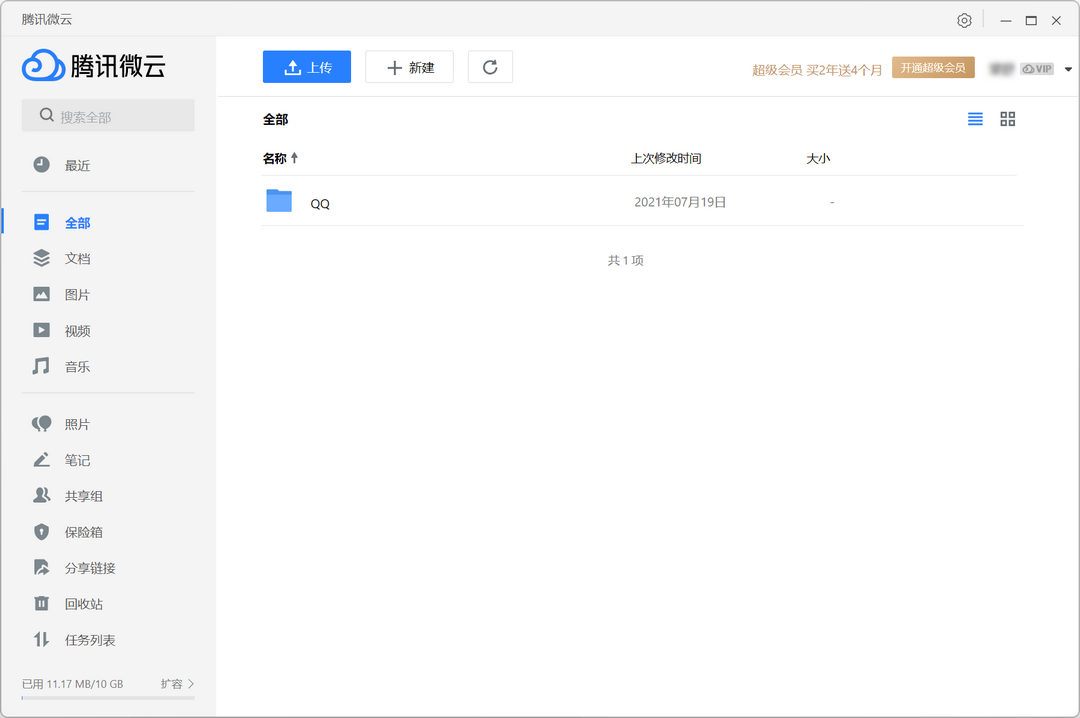Click the 开通超级会员 button
This screenshot has height=718, width=1080.
tap(932, 68)
